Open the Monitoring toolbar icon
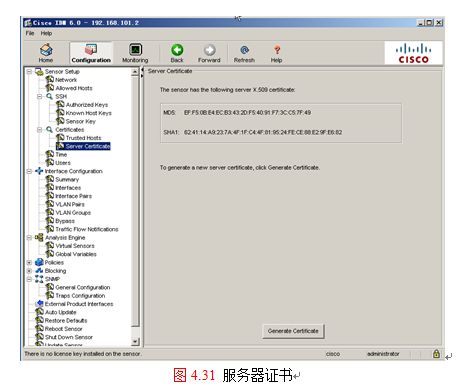The image size is (469, 387). coord(135,50)
